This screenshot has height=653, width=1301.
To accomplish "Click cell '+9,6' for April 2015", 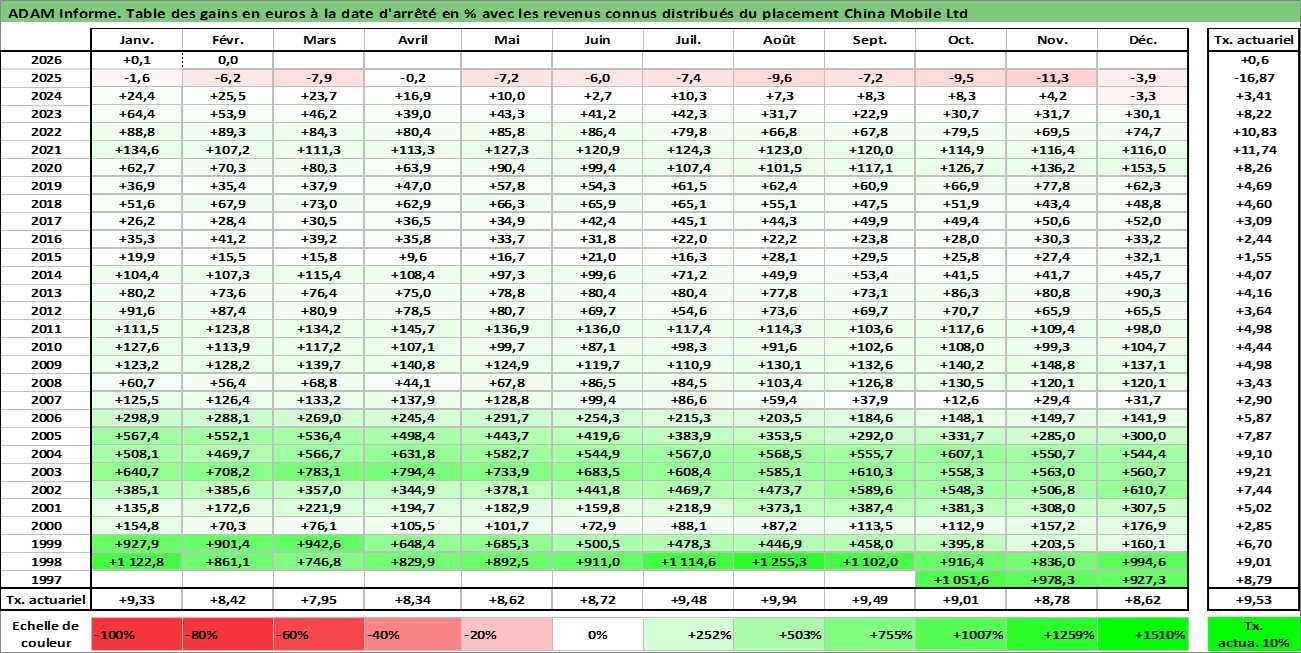I will (x=412, y=257).
